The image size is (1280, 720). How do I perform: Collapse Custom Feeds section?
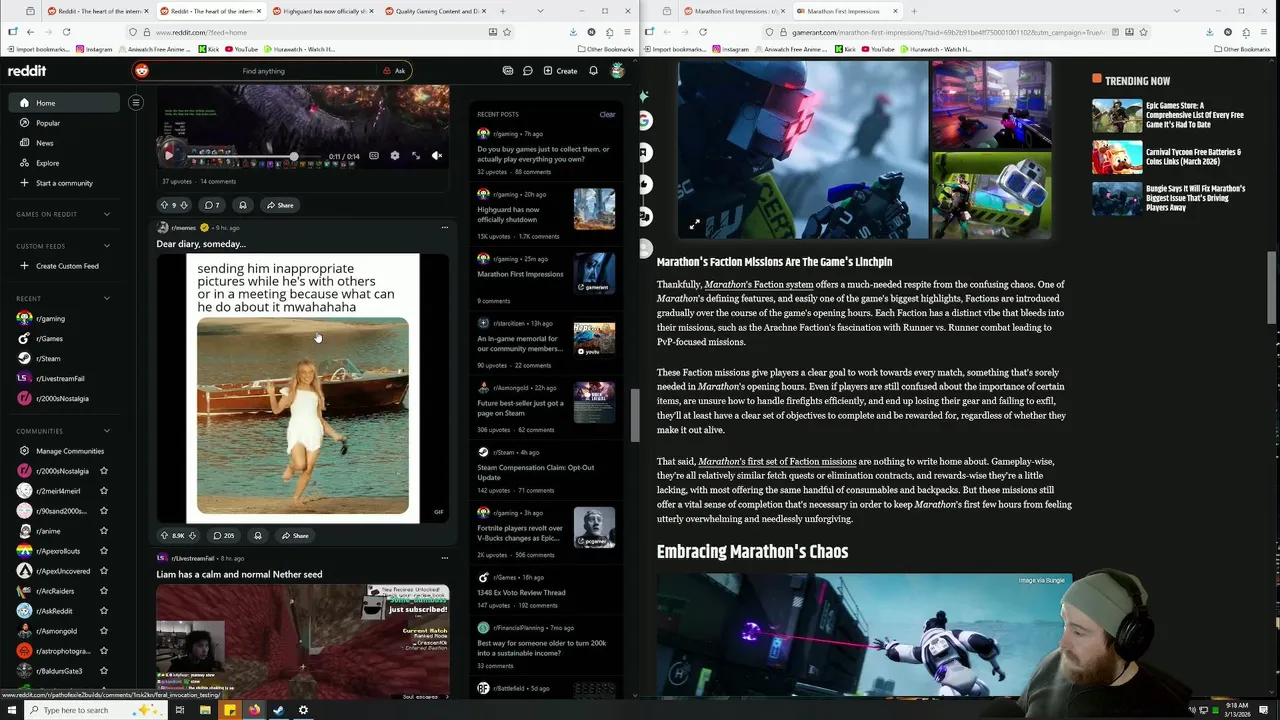[x=107, y=246]
